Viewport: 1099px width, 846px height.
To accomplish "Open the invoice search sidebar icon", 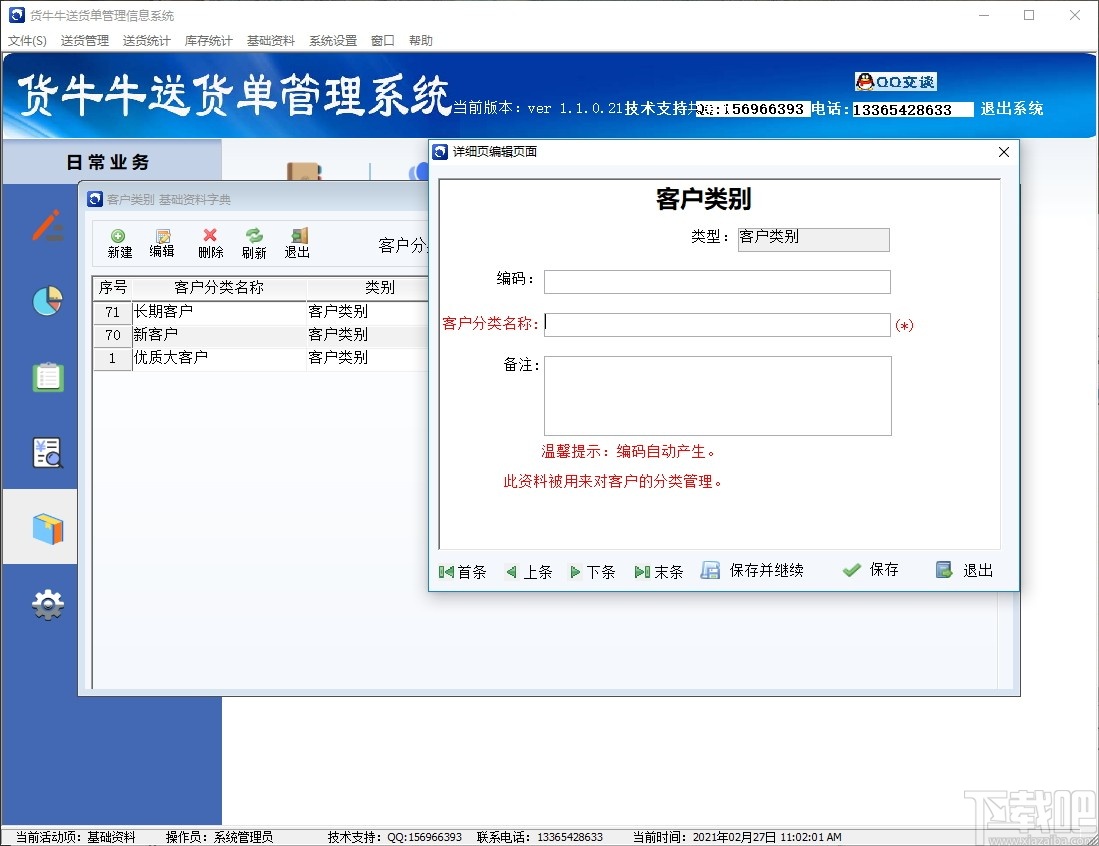I will pyautogui.click(x=45, y=452).
